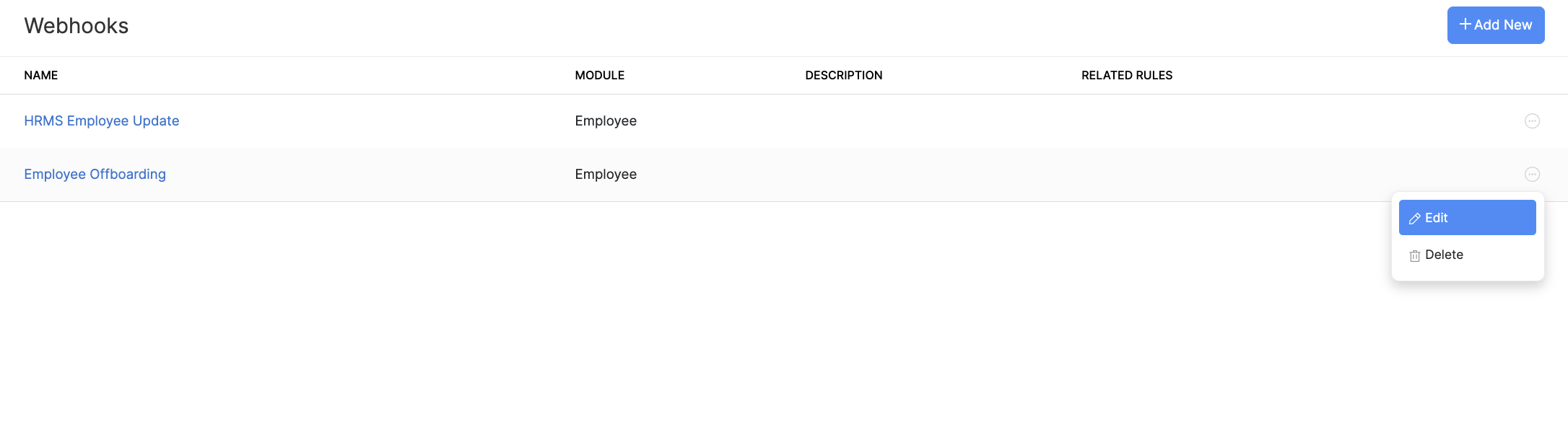Image resolution: width=1568 pixels, height=440 pixels.
Task: Click the MODULE column header
Action: click(x=600, y=75)
